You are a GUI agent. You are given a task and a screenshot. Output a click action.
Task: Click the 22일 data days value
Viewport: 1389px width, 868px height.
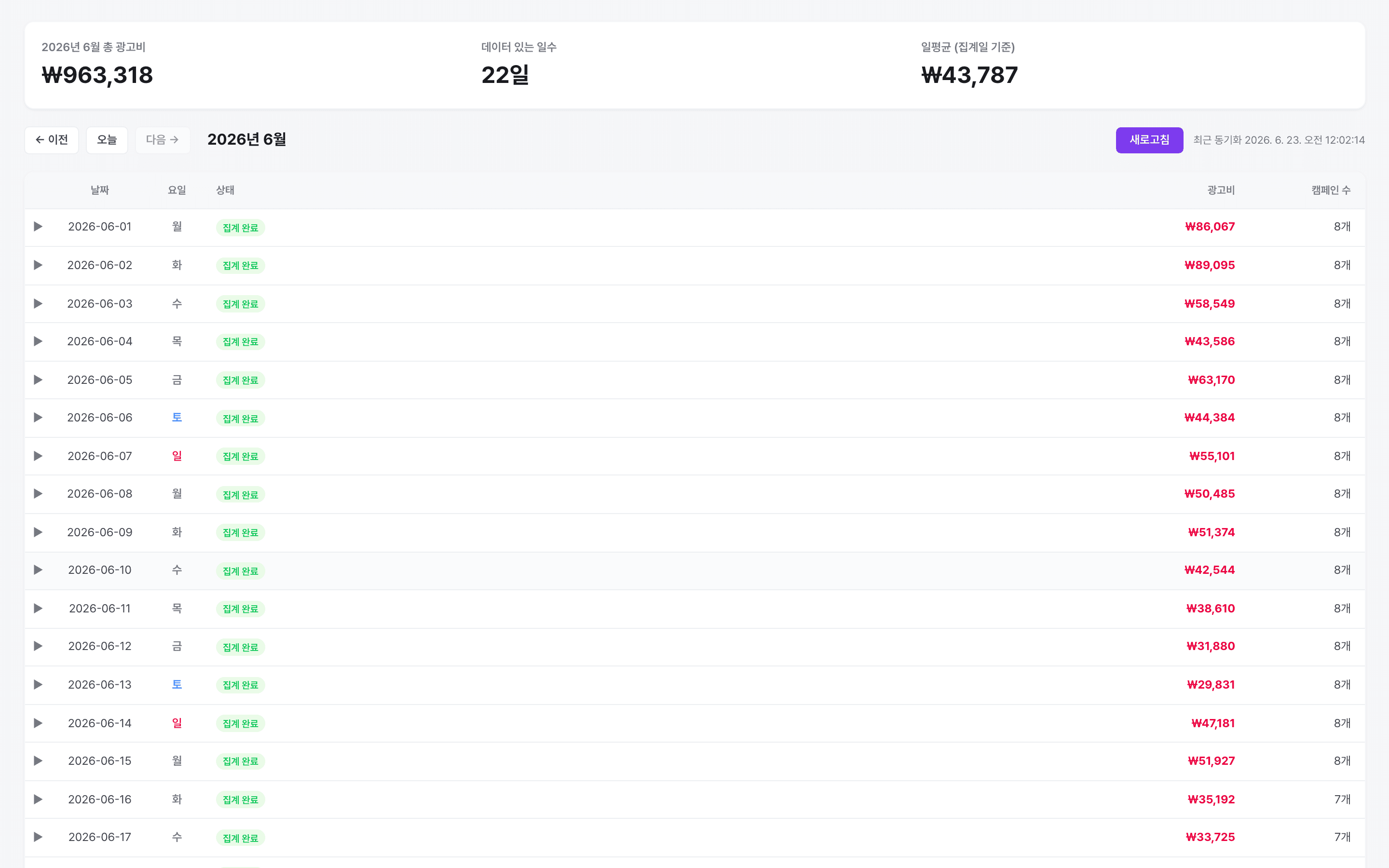click(x=505, y=75)
